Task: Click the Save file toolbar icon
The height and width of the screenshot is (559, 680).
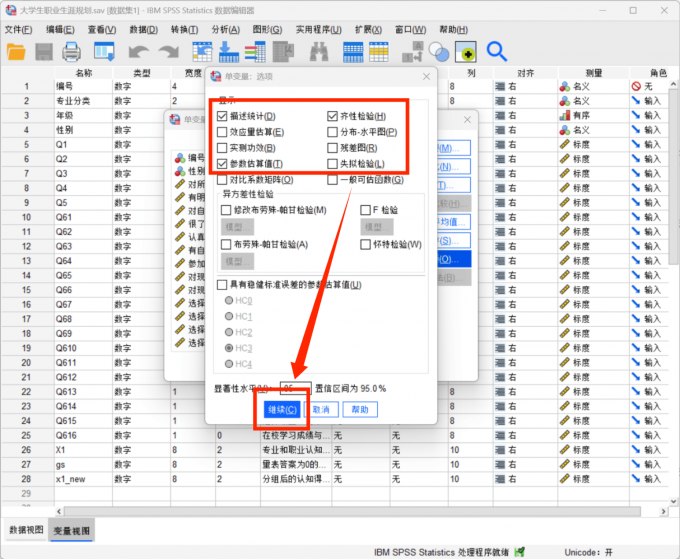Action: (x=45, y=51)
